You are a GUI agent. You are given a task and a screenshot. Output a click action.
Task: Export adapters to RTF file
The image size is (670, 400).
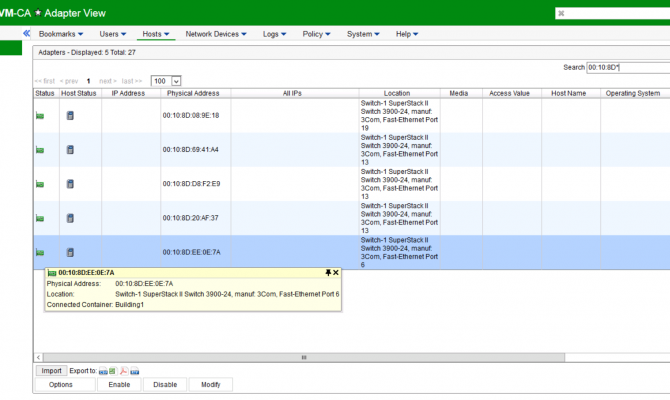[x=134, y=370]
